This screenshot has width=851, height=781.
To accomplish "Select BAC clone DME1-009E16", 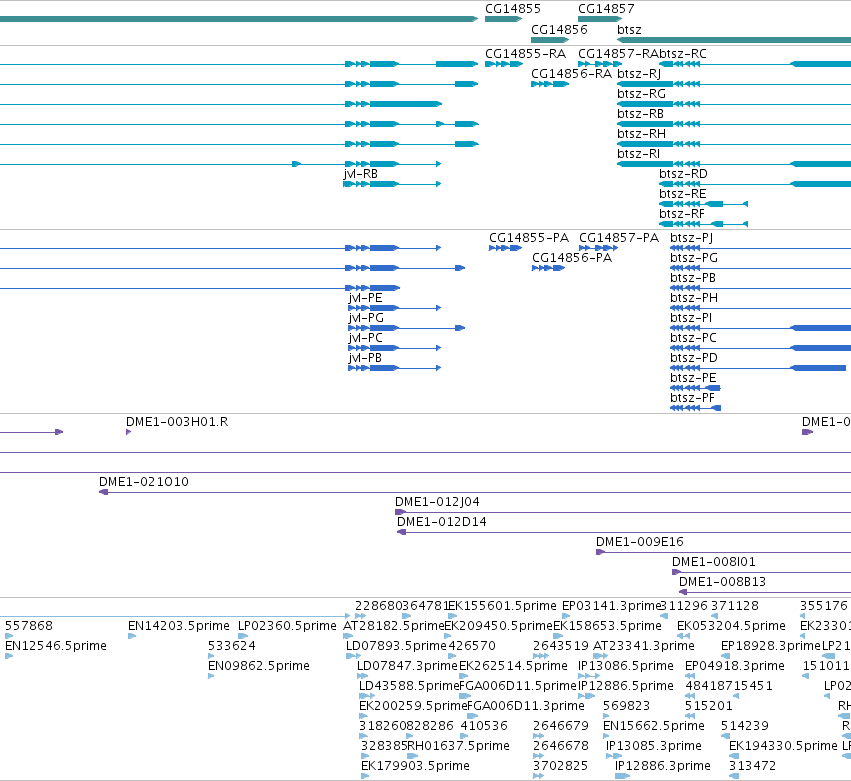I will pyautogui.click(x=640, y=543).
